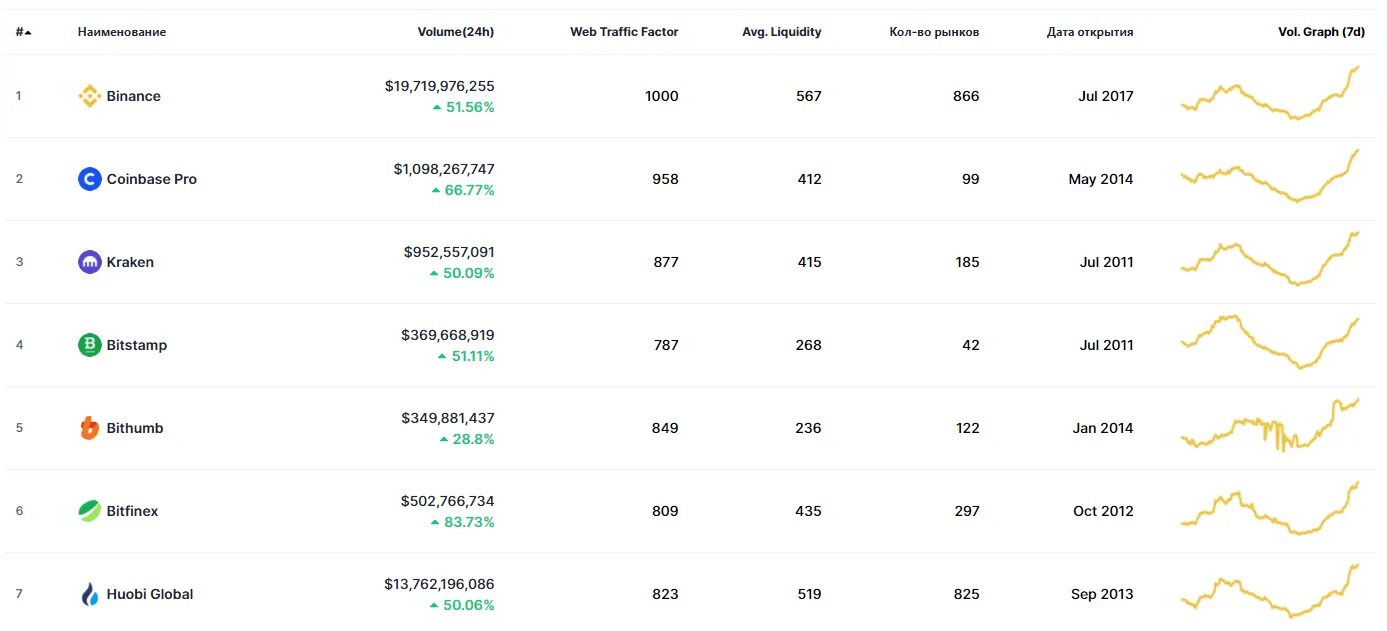Open the Kraken exchange name link
The width and height of the screenshot is (1387, 631).
pyautogui.click(x=130, y=262)
